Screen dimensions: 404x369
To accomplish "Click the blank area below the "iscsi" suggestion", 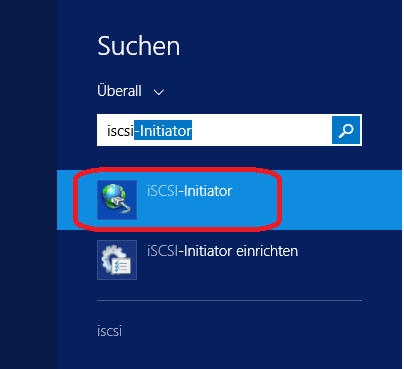I will pyautogui.click(x=229, y=355).
